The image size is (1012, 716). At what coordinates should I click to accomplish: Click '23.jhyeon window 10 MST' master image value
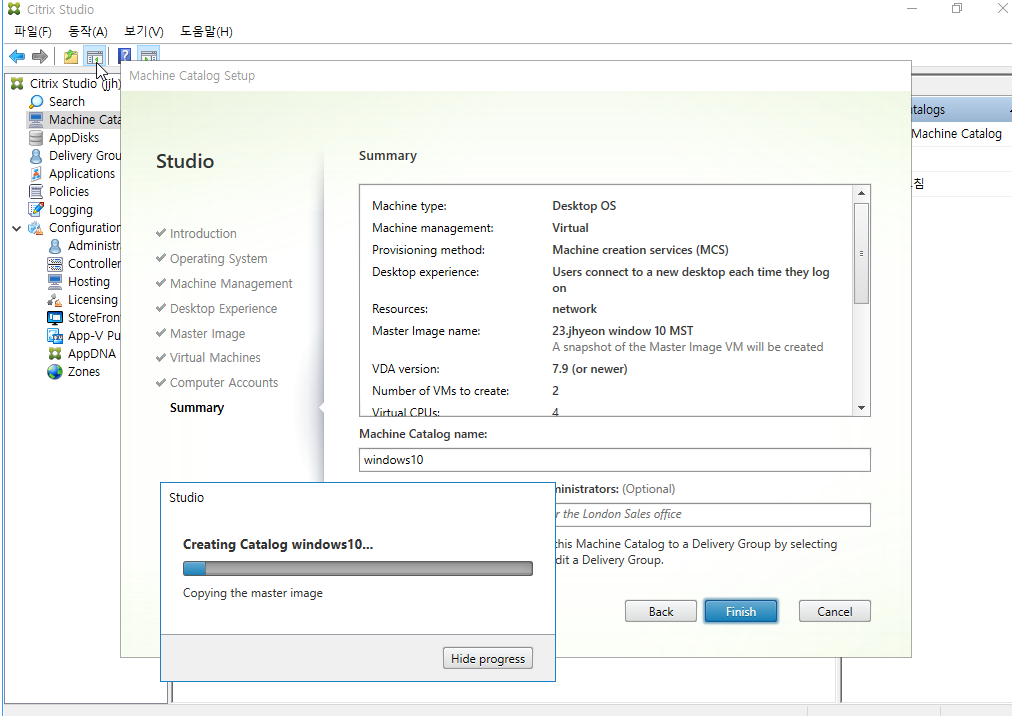click(x=623, y=331)
